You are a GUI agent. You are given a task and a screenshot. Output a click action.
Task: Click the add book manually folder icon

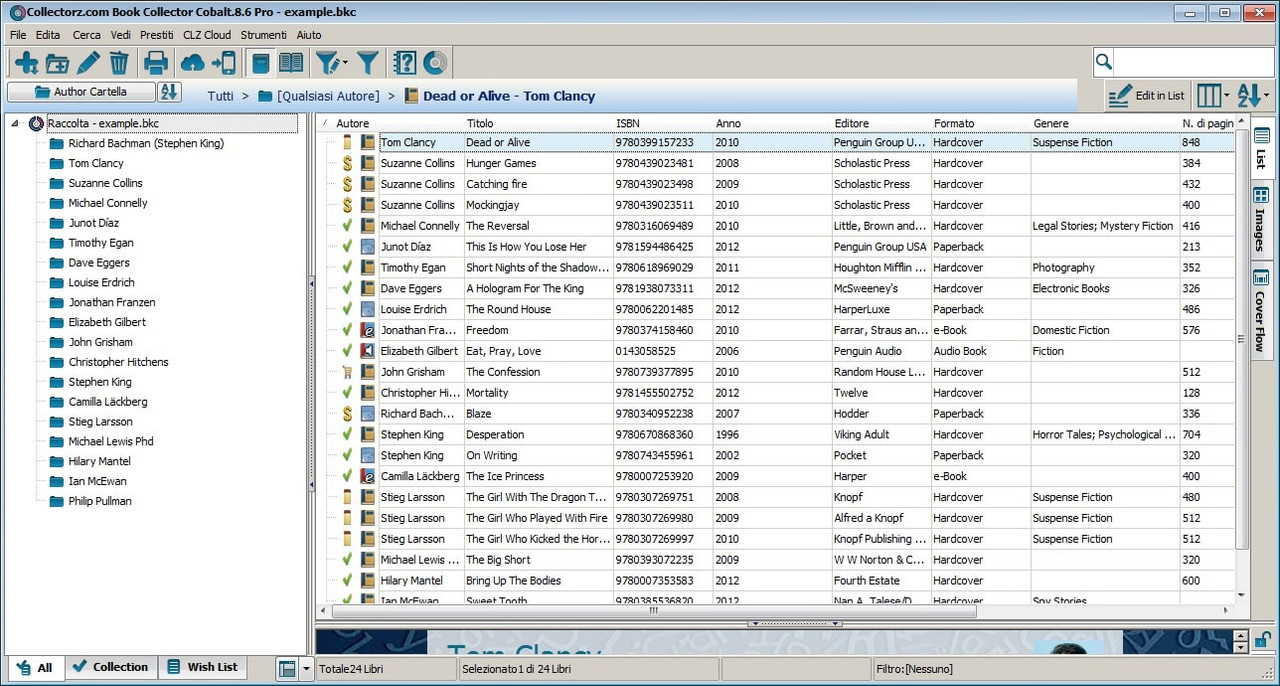coord(57,63)
